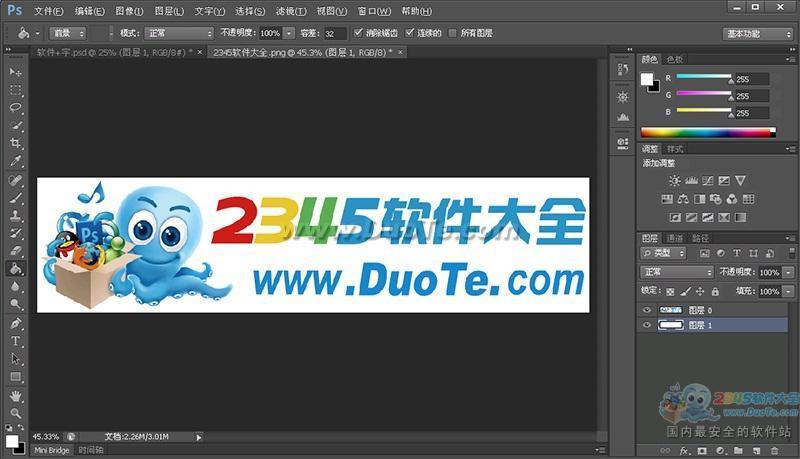Image resolution: width=800 pixels, height=459 pixels.
Task: Add a Vibrance adjustment (triangle icon)
Action: tap(740, 181)
